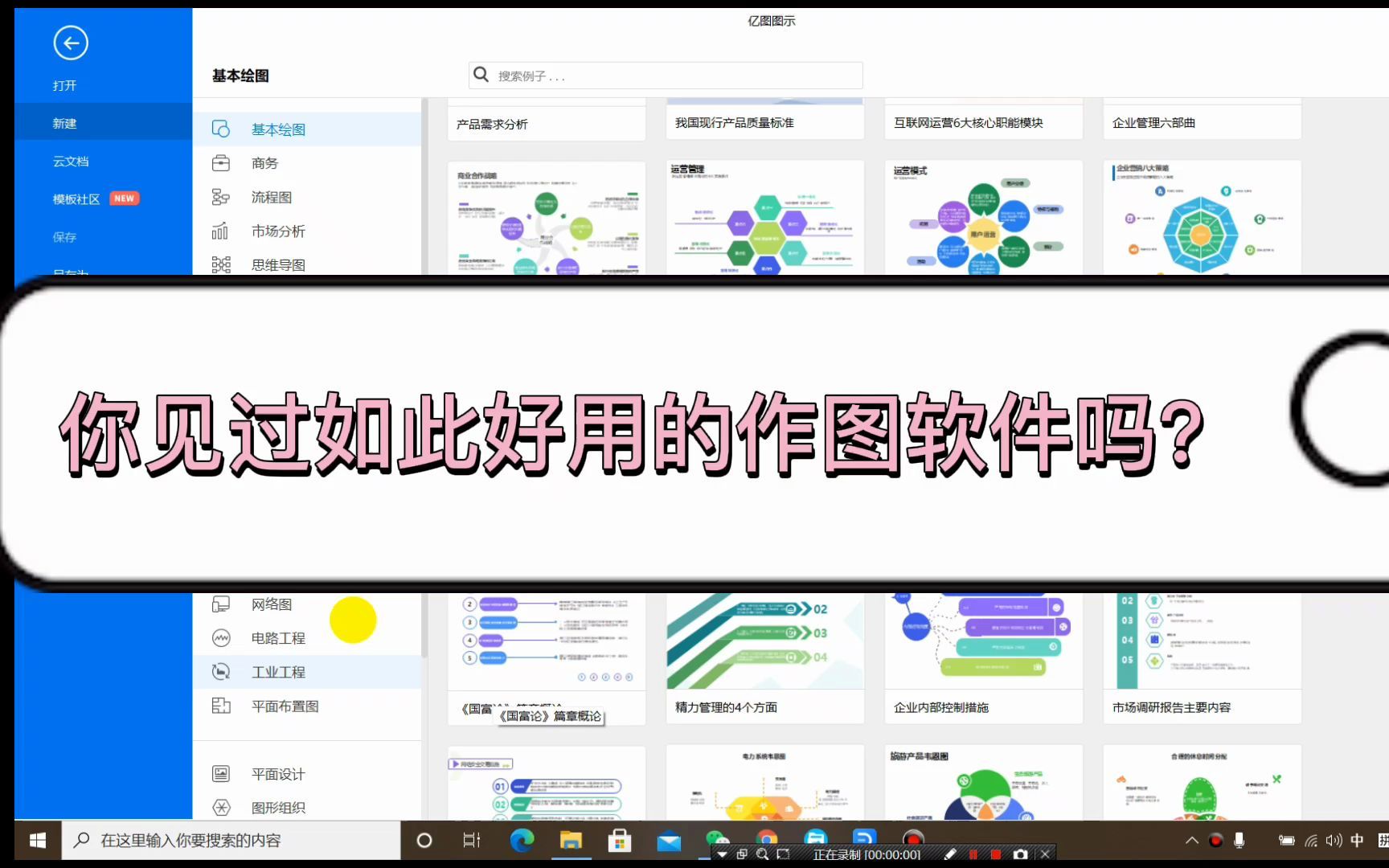Open the 《国富论》篇章概论 template

click(x=547, y=659)
